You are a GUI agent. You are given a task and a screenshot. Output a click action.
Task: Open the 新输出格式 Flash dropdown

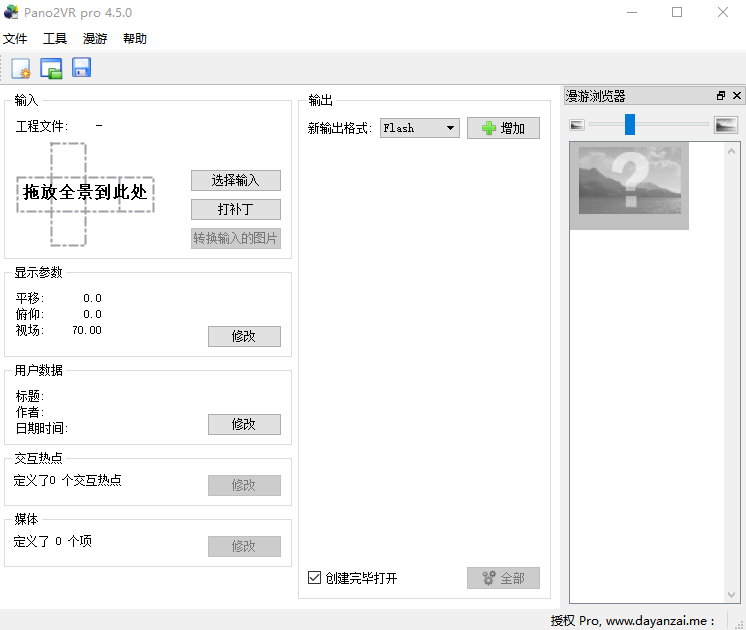[x=419, y=128]
